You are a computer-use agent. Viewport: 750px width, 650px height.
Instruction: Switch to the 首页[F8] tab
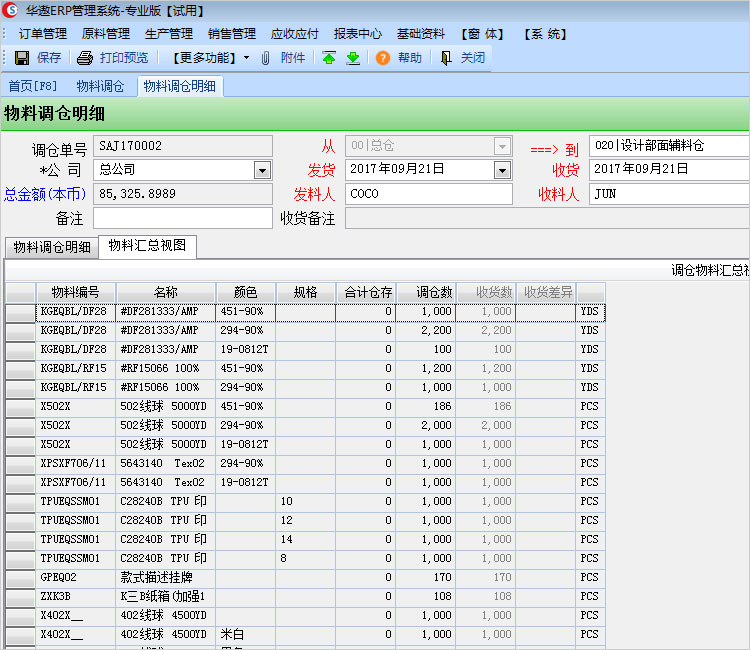pyautogui.click(x=33, y=86)
